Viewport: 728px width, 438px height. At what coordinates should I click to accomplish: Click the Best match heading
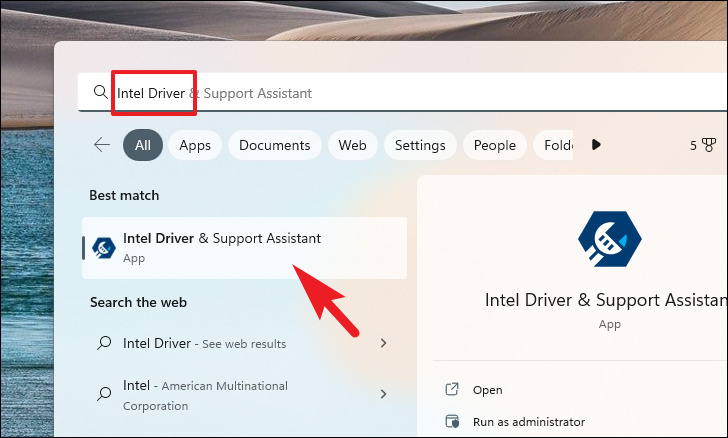click(x=124, y=196)
